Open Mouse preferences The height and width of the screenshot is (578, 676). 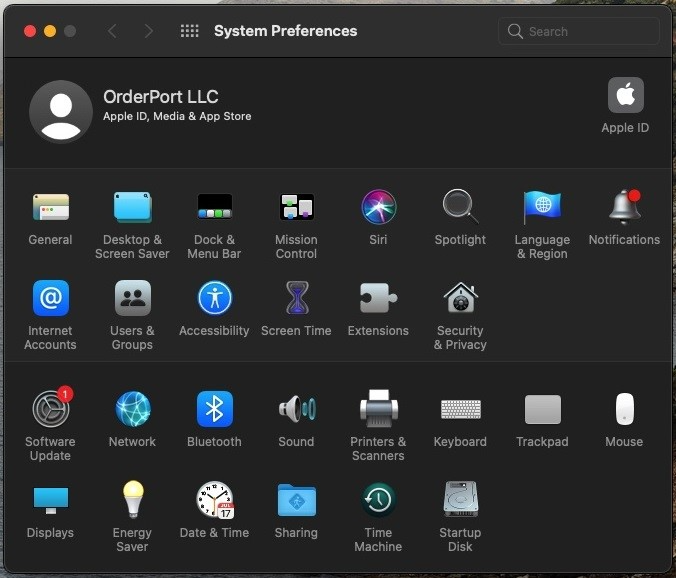pos(624,409)
